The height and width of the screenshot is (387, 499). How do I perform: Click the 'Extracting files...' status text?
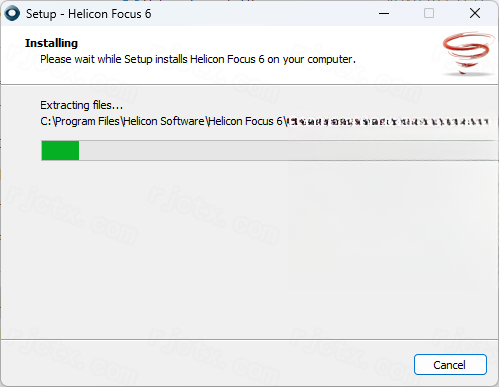(x=81, y=105)
